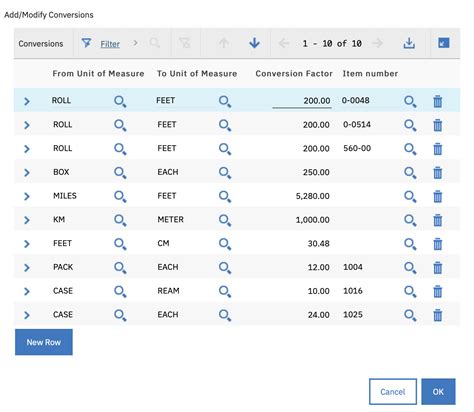Edit the 30.48 conversion factor
This screenshot has width=474, height=412.
319,244
